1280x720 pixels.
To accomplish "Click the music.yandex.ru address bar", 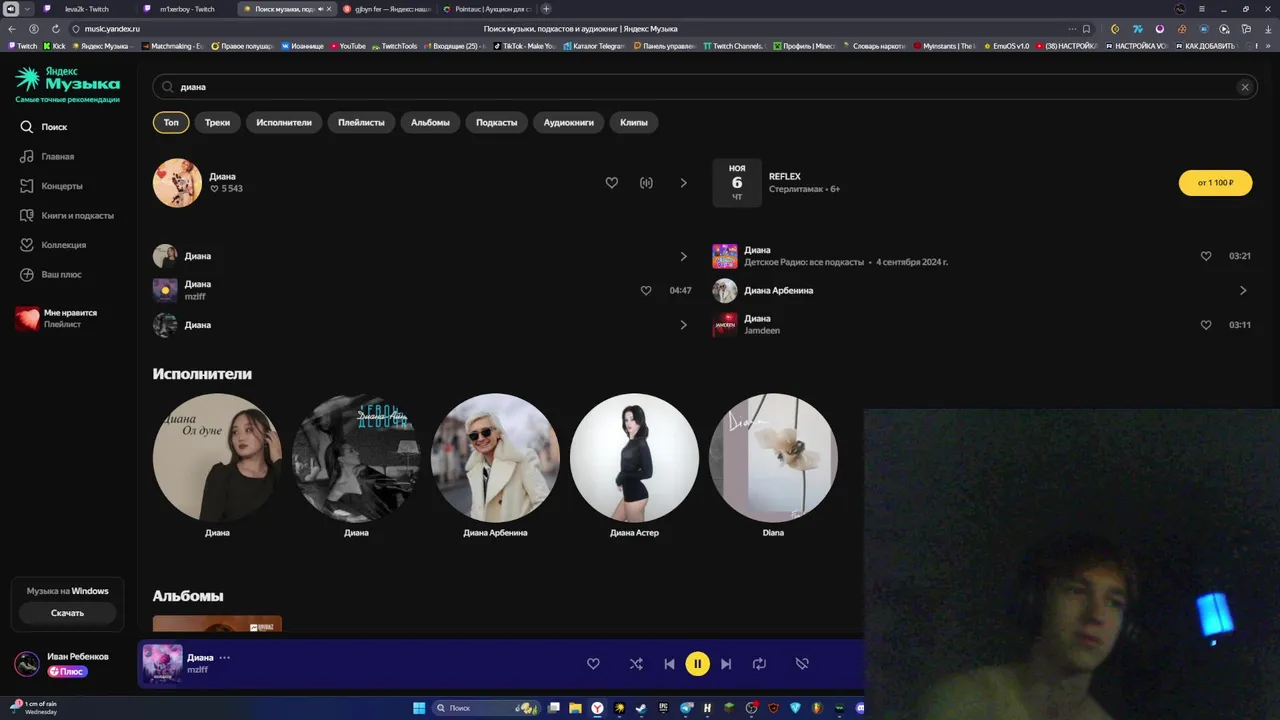I will 112,29.
